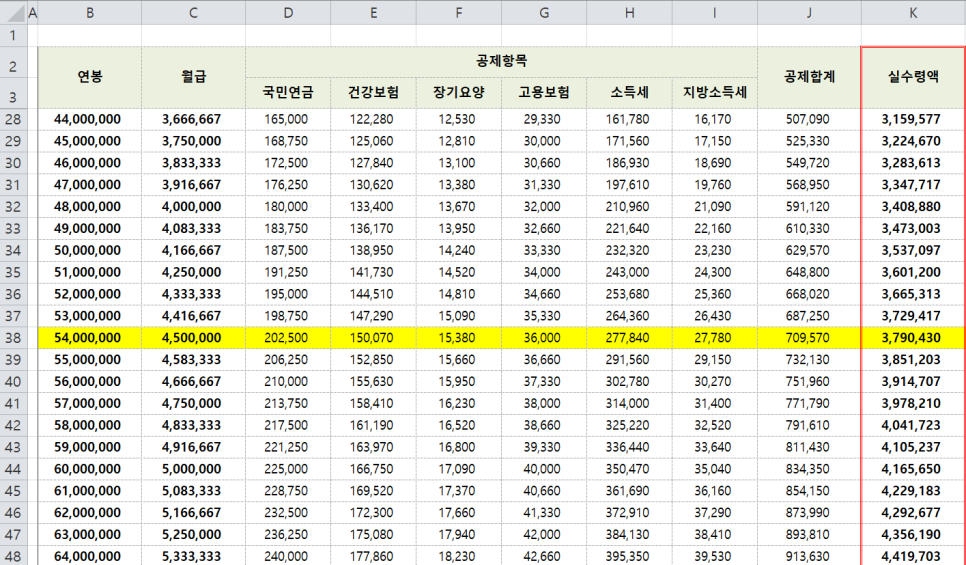Select column F header
Image resolution: width=966 pixels, height=565 pixels.
pos(458,12)
